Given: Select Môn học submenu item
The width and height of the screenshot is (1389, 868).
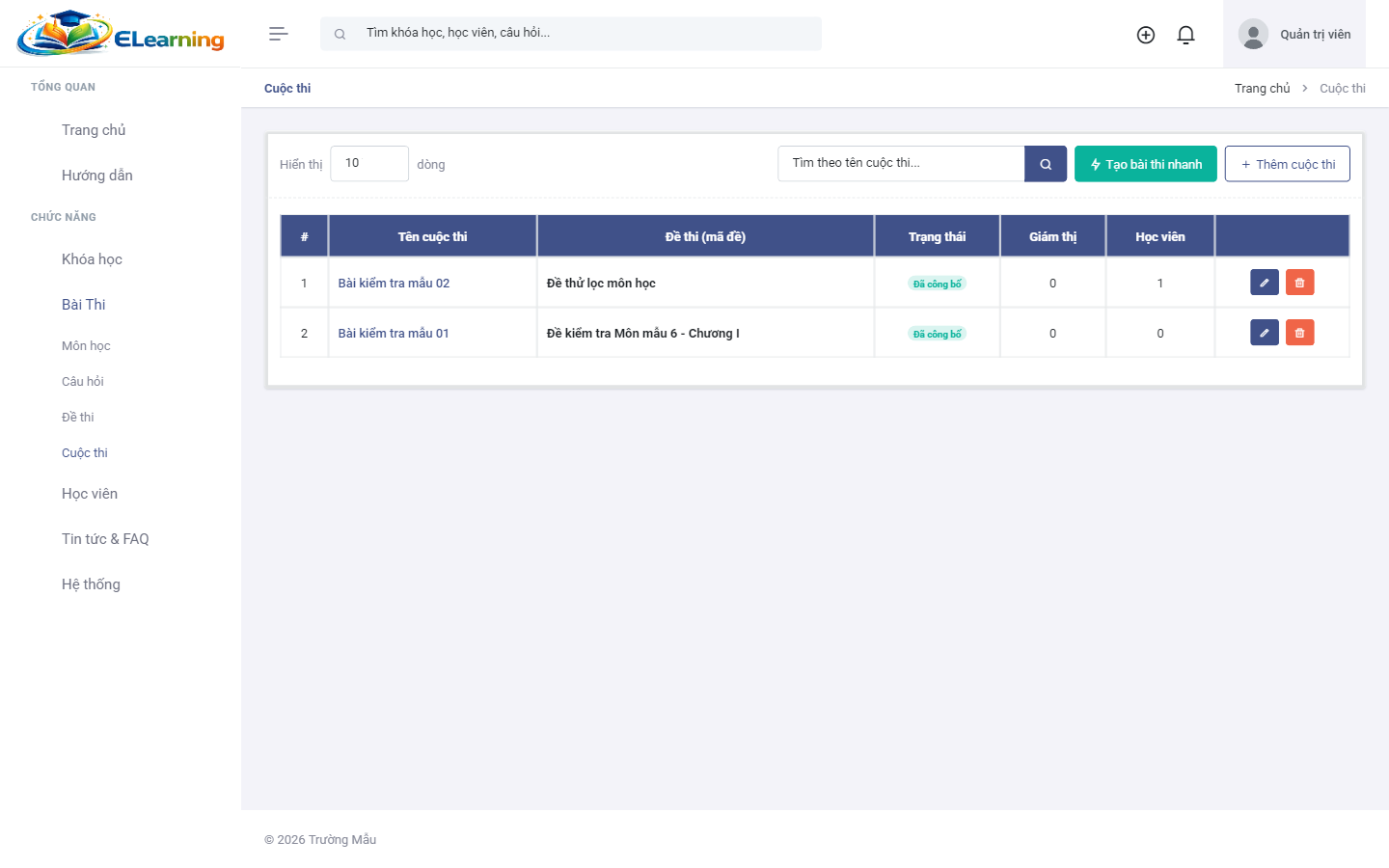Looking at the screenshot, I should (x=86, y=346).
